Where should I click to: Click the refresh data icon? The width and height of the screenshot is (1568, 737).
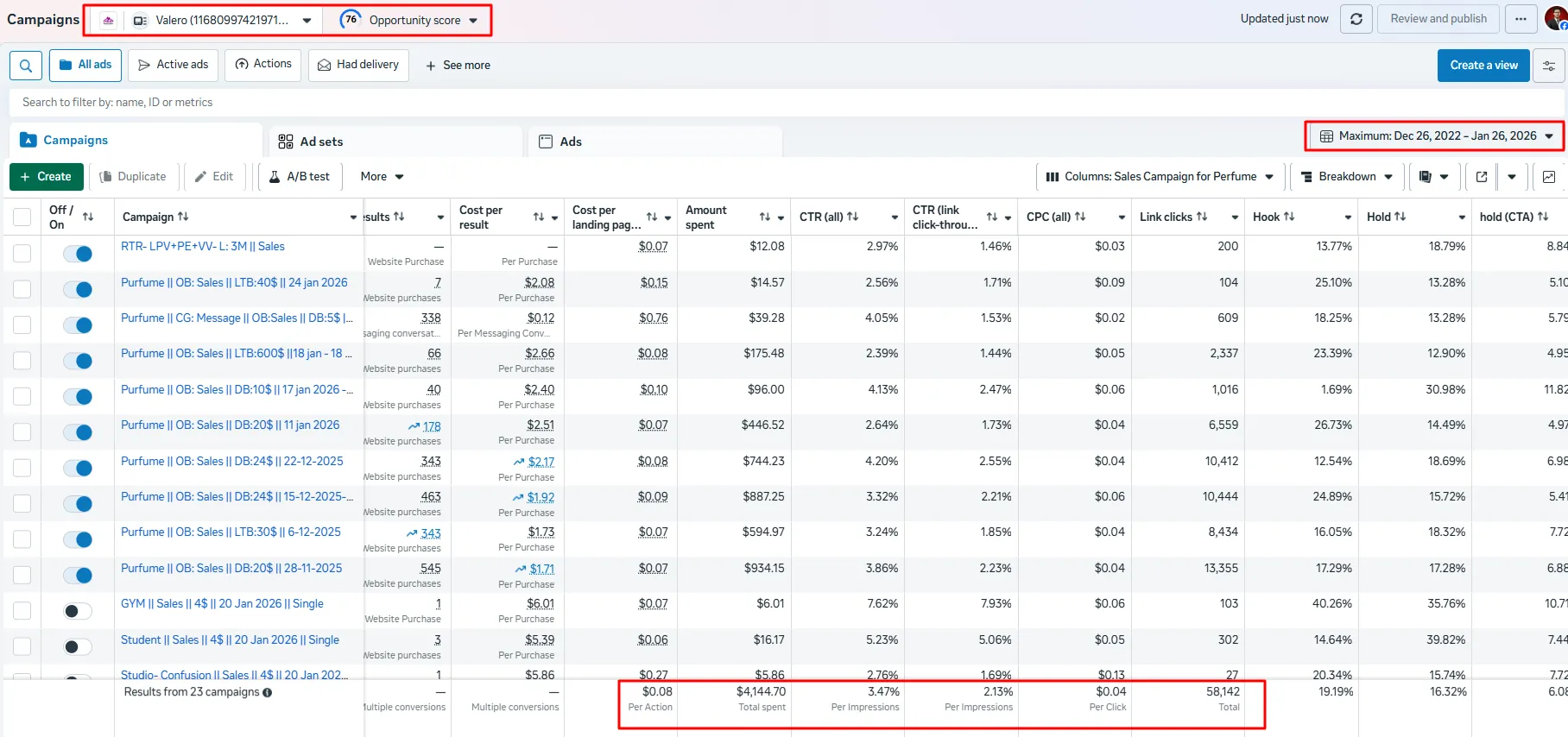tap(1356, 19)
